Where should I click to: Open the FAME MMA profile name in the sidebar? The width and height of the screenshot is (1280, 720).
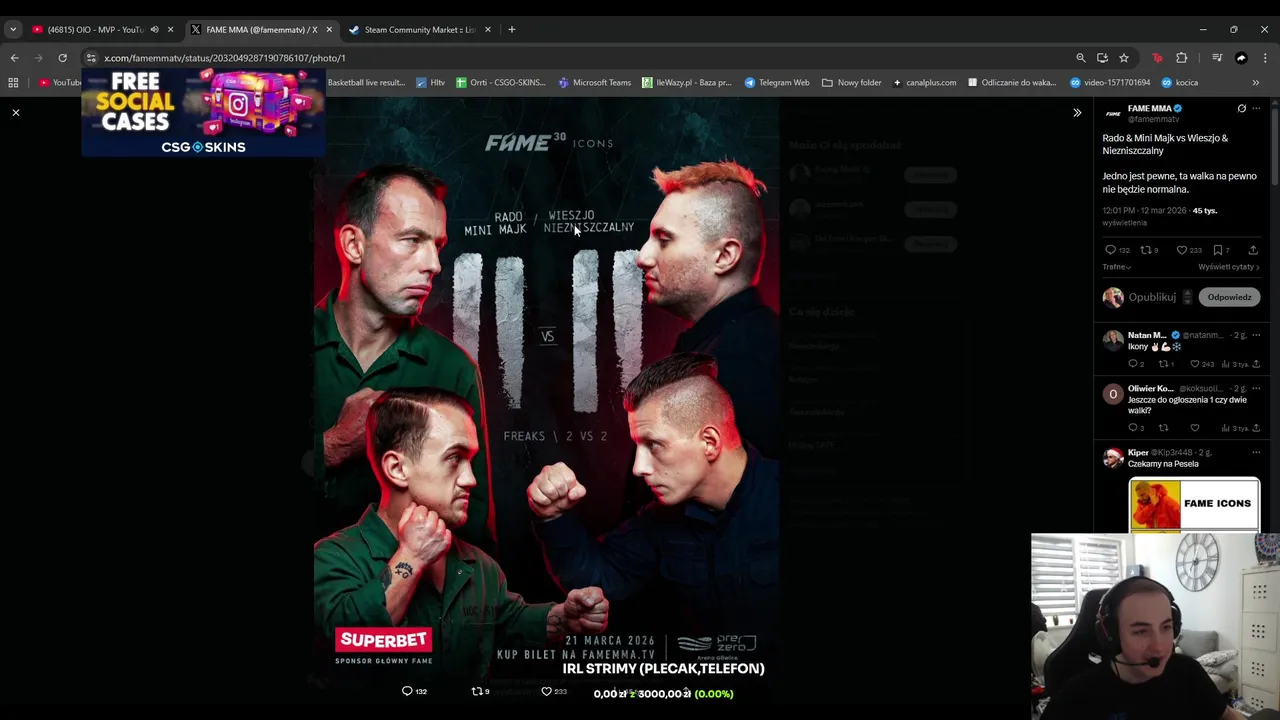click(x=1149, y=108)
